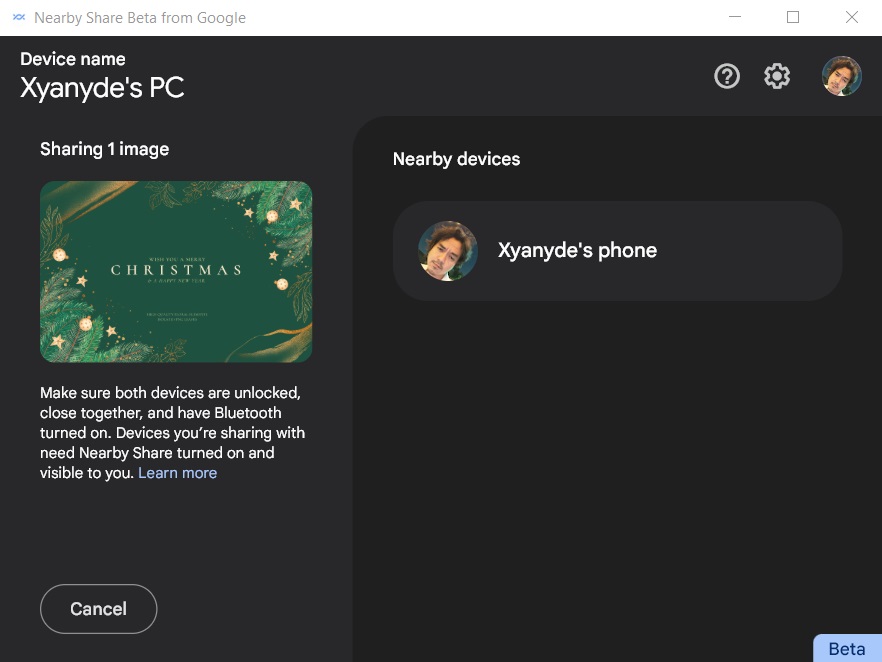Click the Nearby devices heading

click(456, 158)
